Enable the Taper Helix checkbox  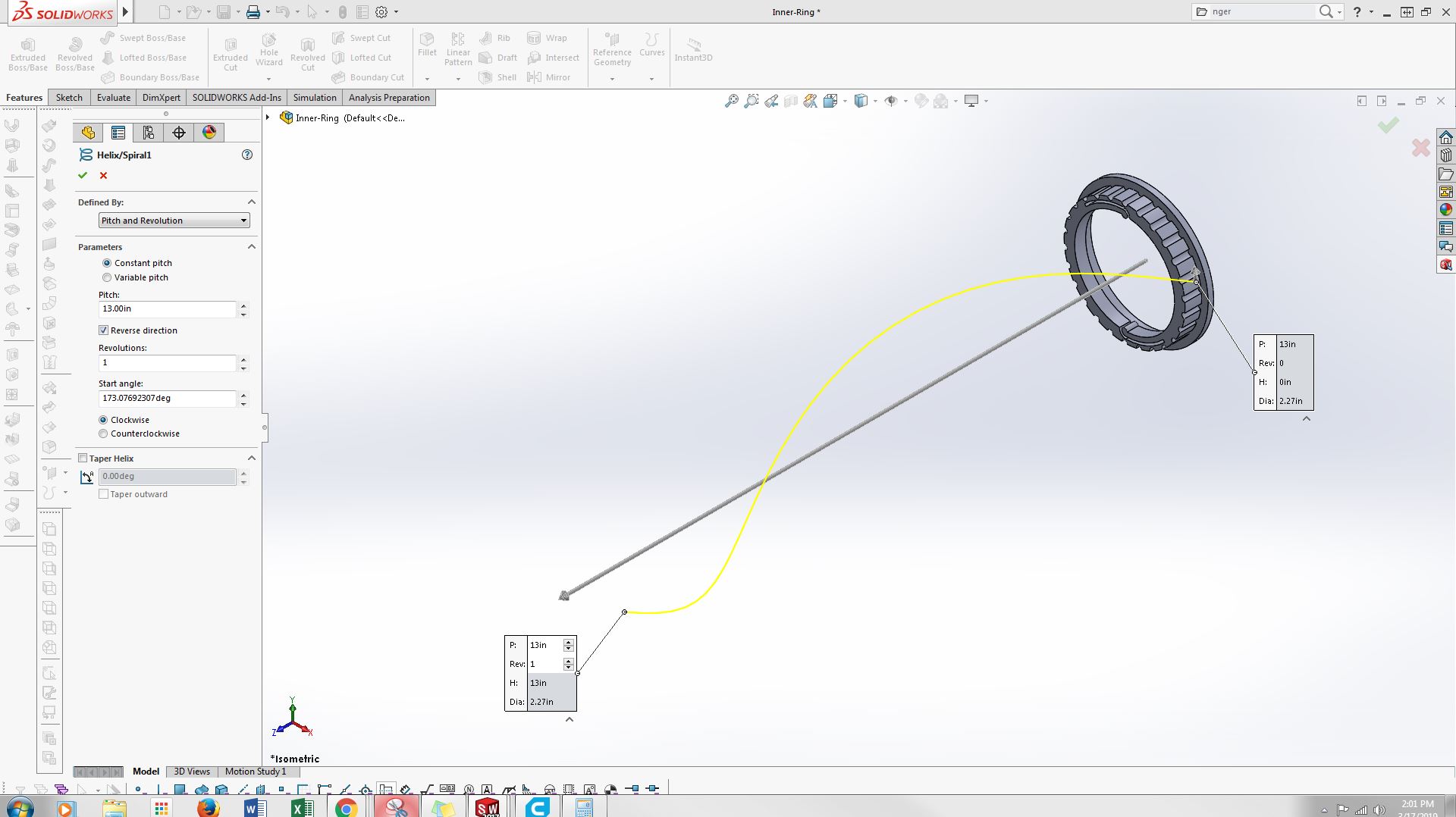83,459
